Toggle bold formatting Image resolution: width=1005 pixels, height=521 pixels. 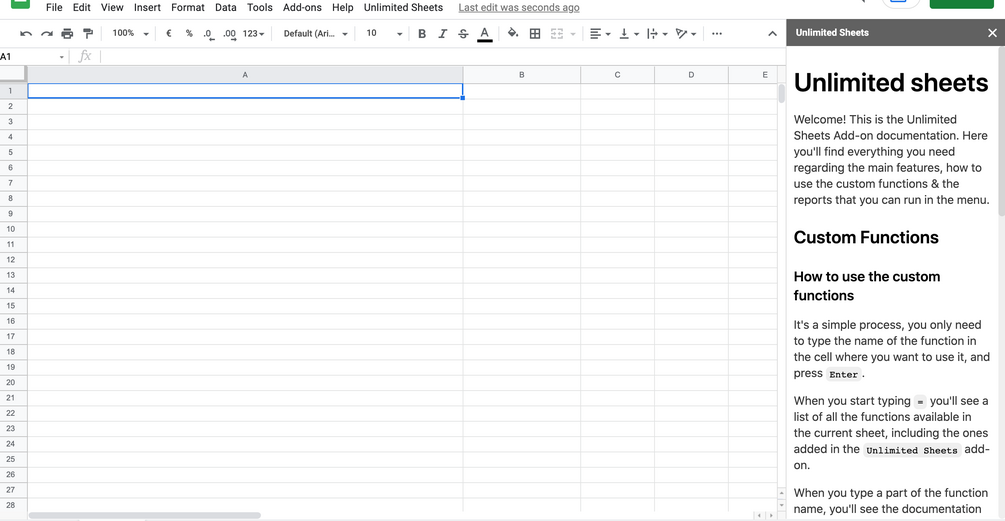[x=422, y=33]
